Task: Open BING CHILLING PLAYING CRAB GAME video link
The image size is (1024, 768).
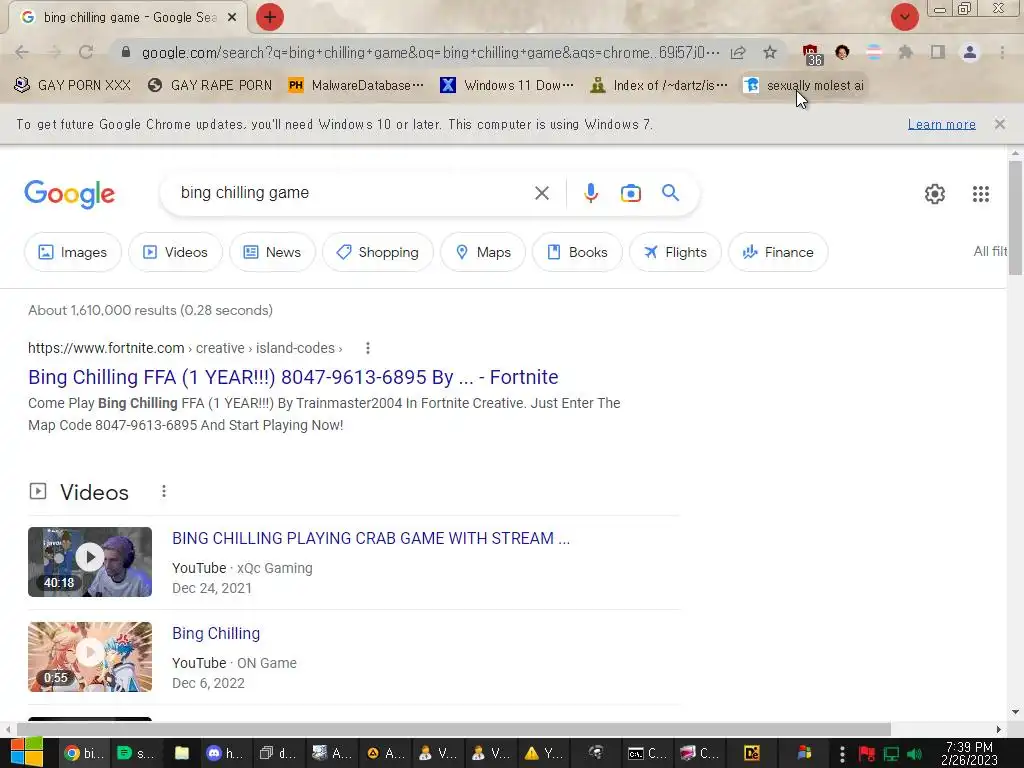Action: click(371, 538)
